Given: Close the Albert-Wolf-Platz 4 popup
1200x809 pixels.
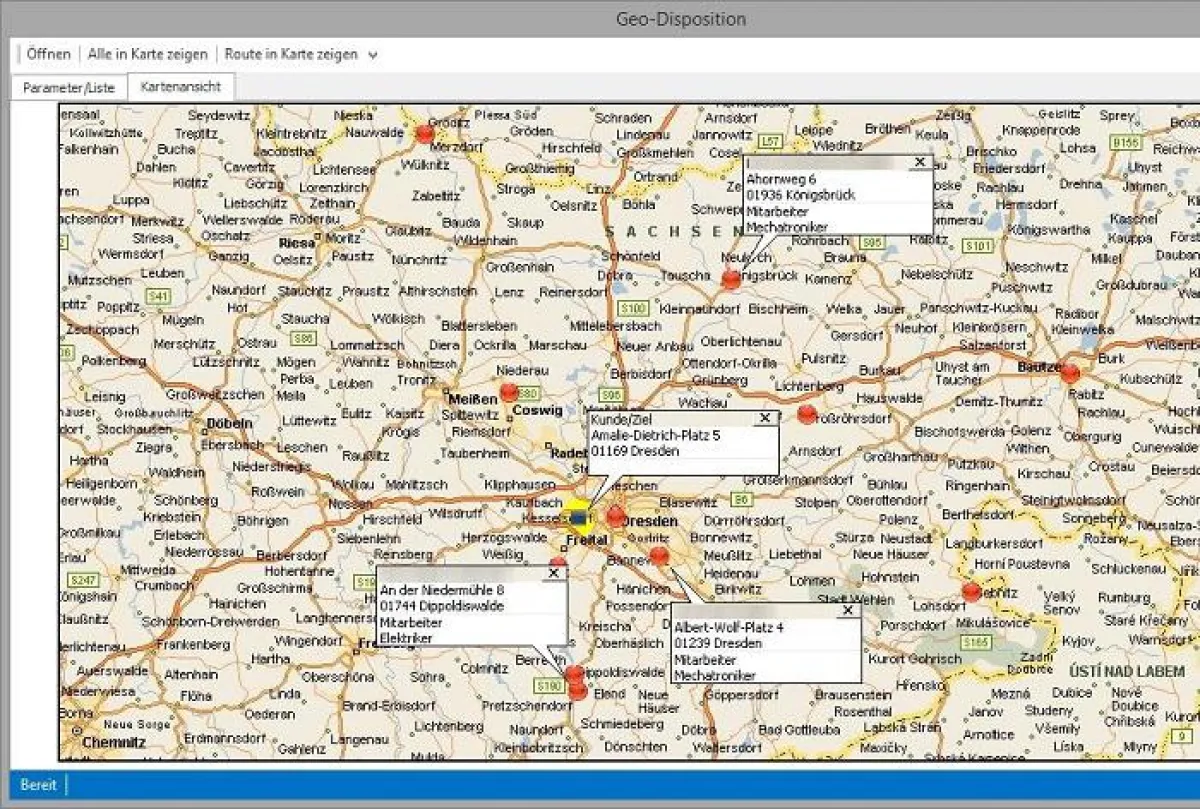Looking at the screenshot, I should [848, 610].
